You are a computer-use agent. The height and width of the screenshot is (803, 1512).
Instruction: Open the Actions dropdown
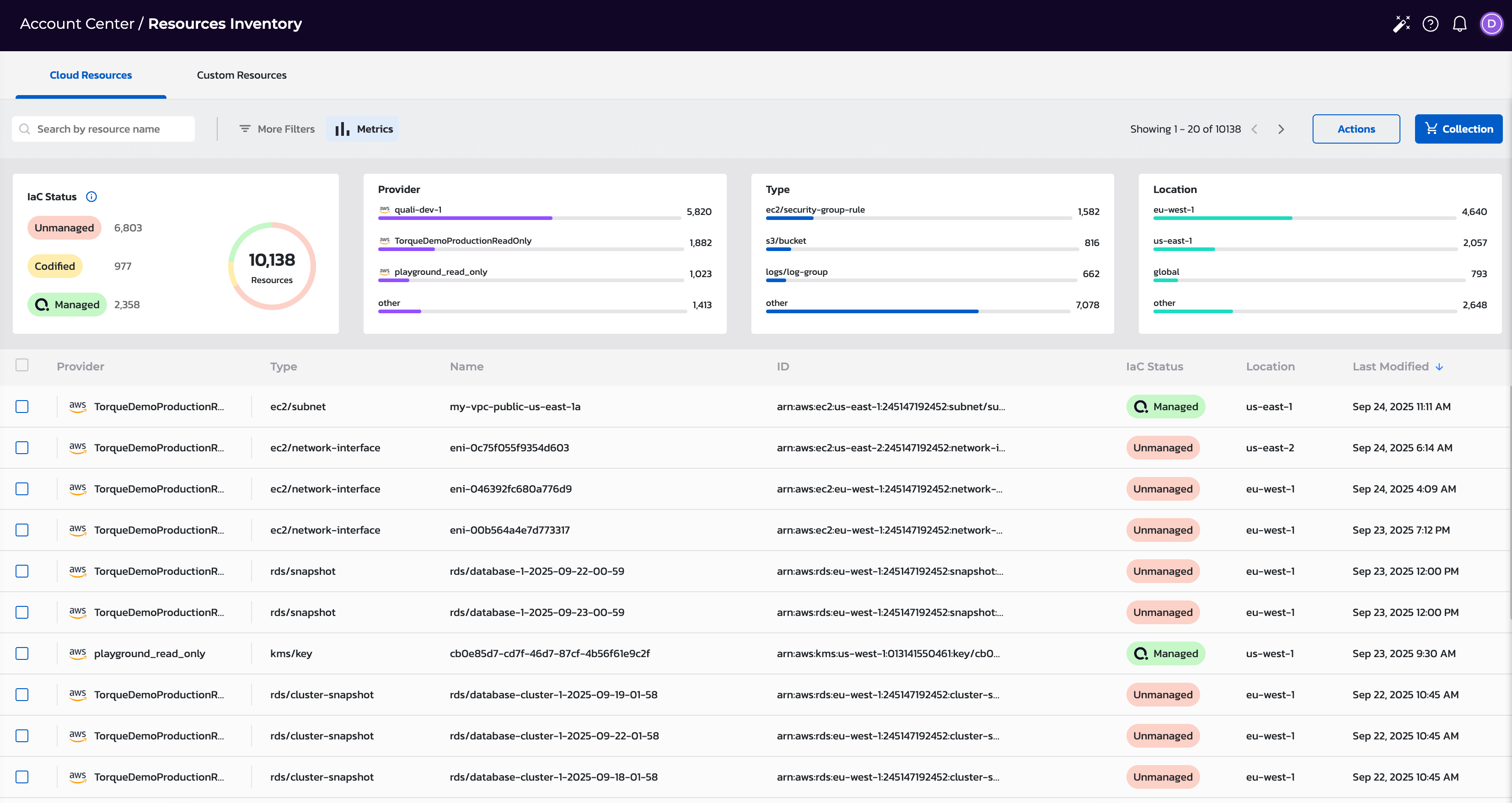tap(1356, 129)
